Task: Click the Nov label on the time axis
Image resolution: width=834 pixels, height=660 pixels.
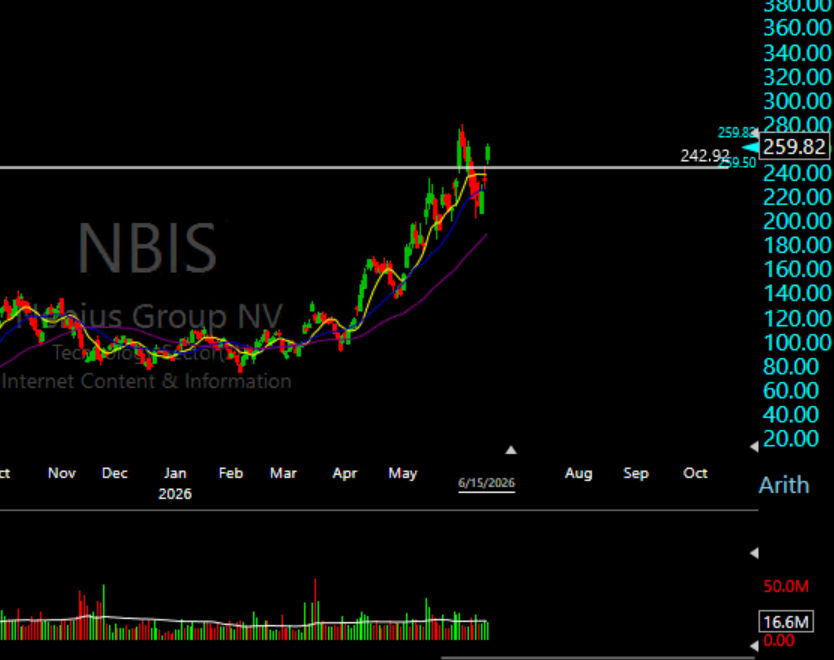Action: [62, 473]
